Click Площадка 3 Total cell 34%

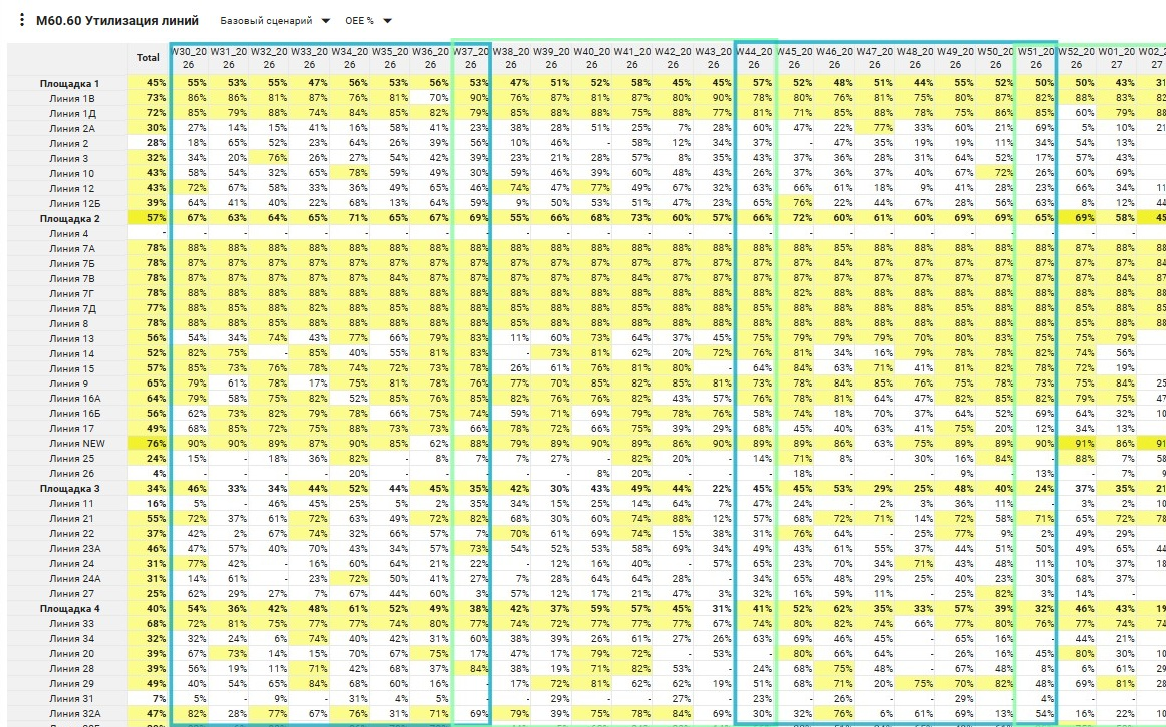148,488
